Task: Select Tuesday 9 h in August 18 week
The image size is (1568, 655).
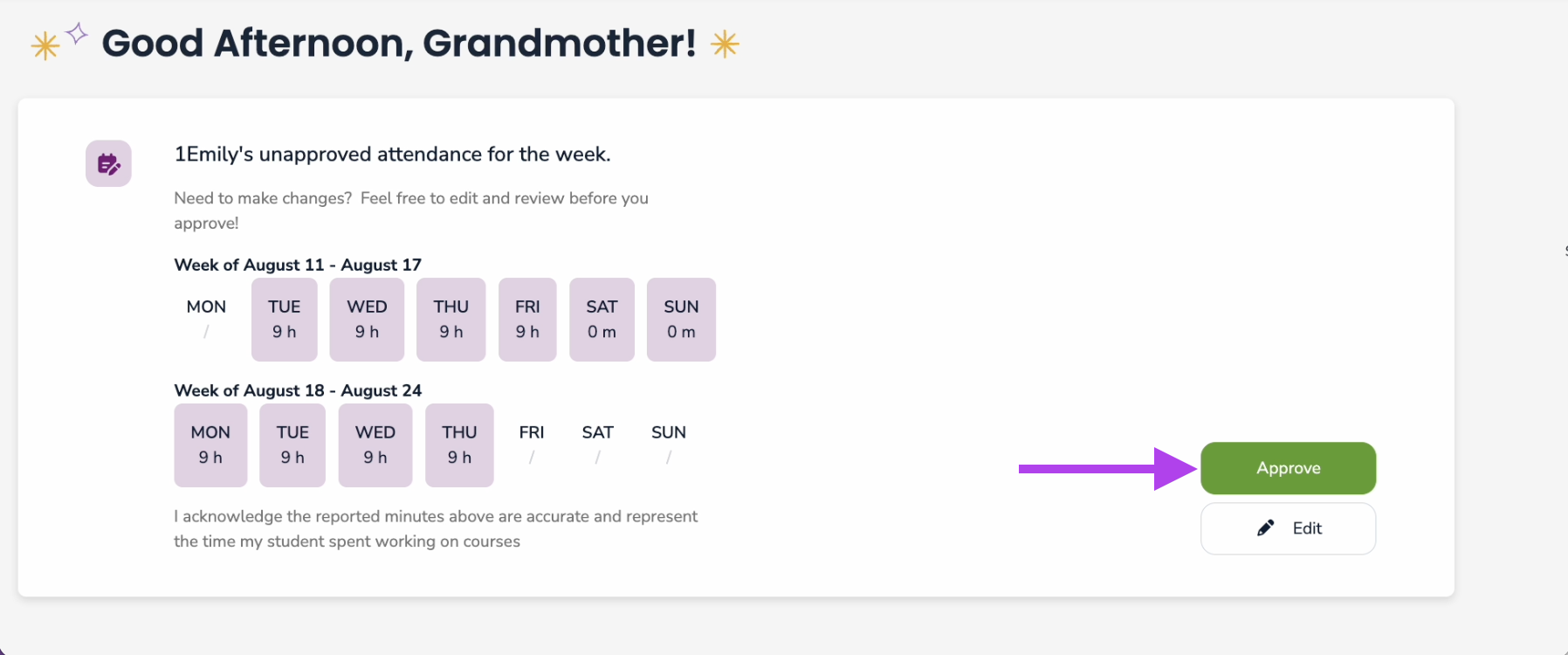Action: (x=292, y=445)
